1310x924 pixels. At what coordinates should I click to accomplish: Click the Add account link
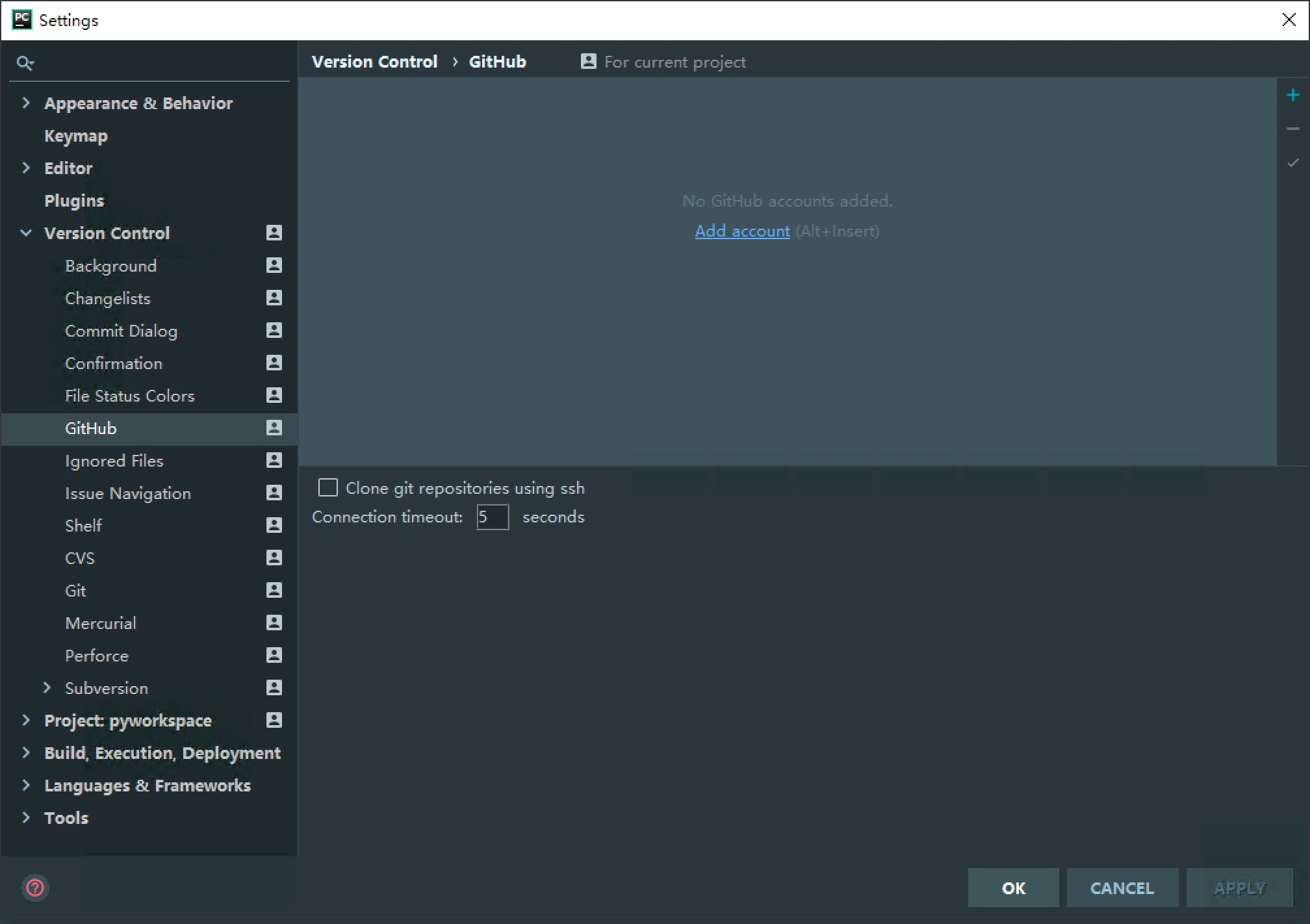pos(742,231)
